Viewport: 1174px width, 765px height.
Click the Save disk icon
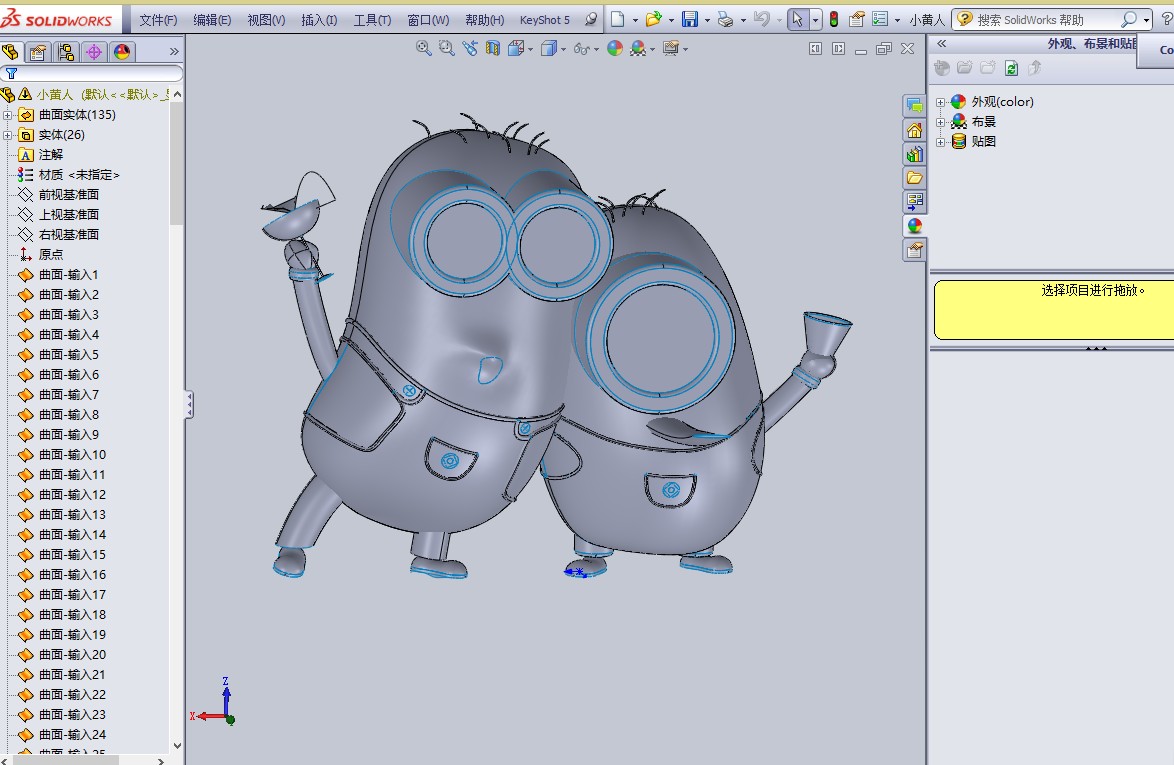[x=690, y=19]
